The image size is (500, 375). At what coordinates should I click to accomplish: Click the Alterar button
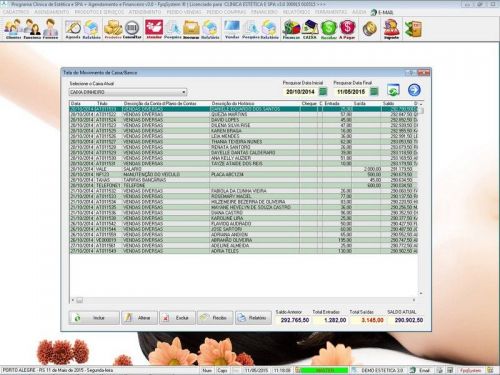pyautogui.click(x=139, y=318)
